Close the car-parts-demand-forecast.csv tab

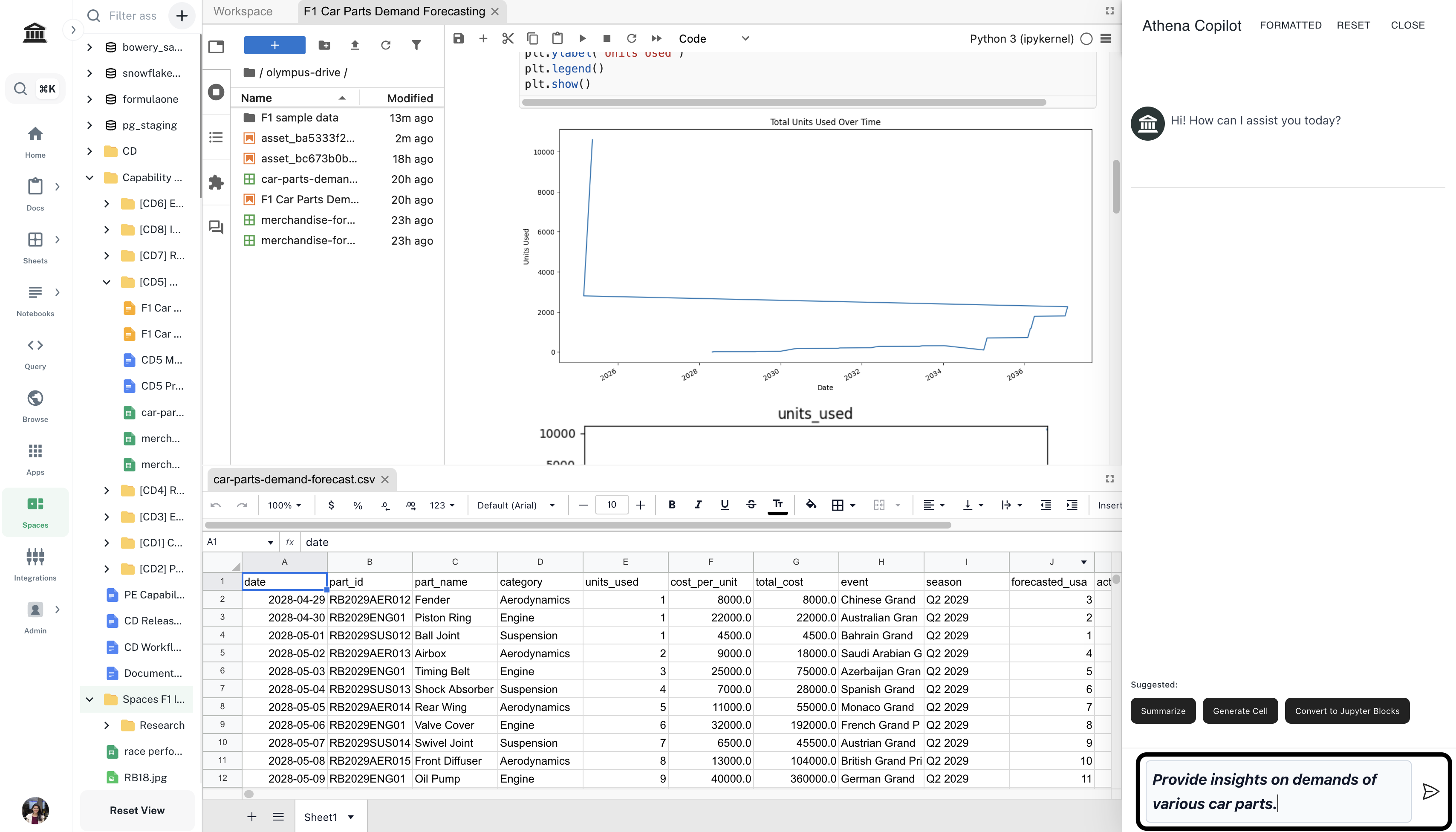[x=385, y=480]
